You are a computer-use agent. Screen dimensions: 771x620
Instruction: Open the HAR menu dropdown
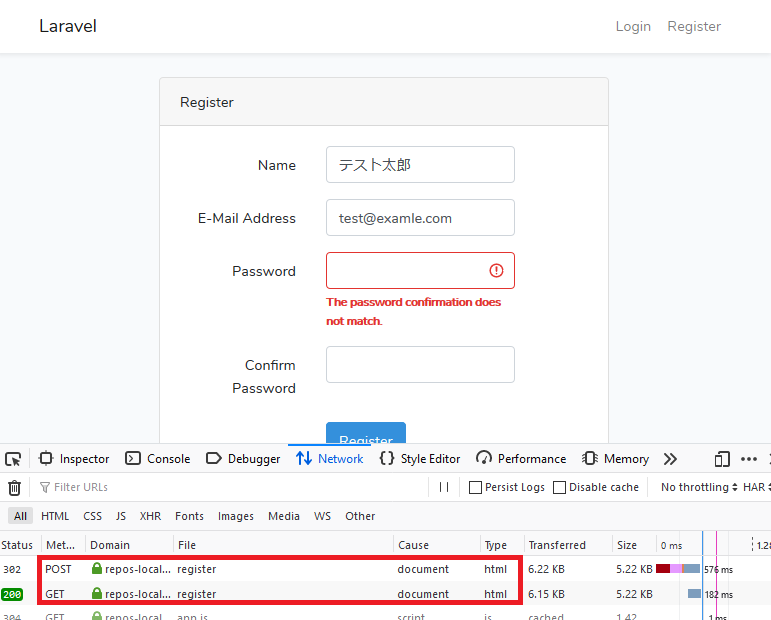[x=756, y=488]
